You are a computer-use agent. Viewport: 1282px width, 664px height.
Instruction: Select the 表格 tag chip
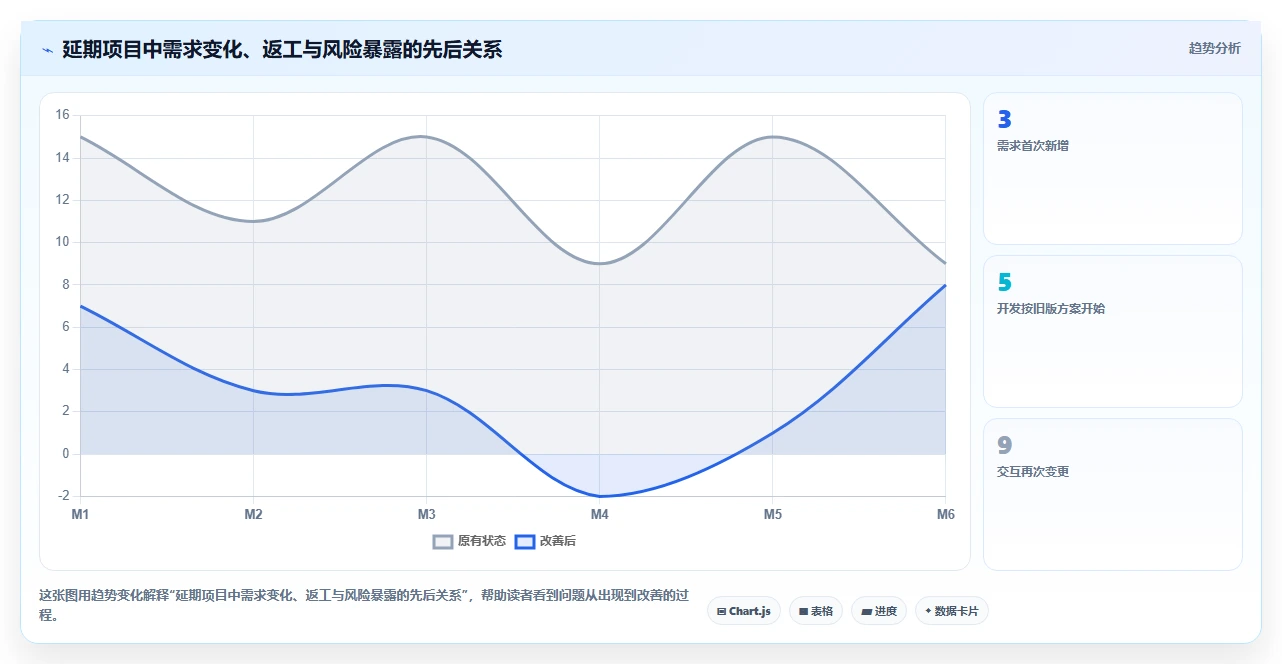[x=816, y=611]
